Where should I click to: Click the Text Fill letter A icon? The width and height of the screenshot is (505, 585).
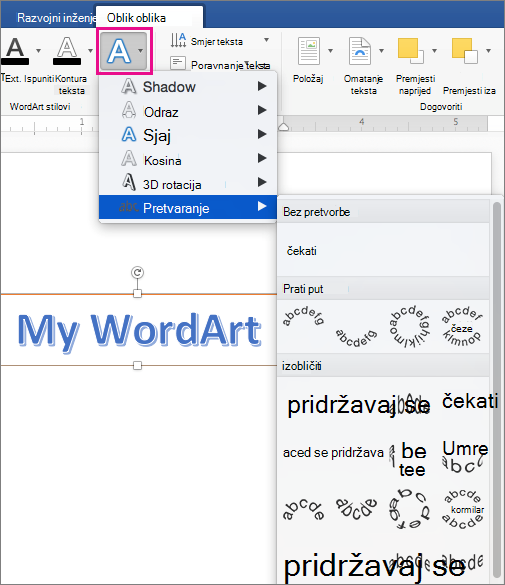click(x=15, y=50)
